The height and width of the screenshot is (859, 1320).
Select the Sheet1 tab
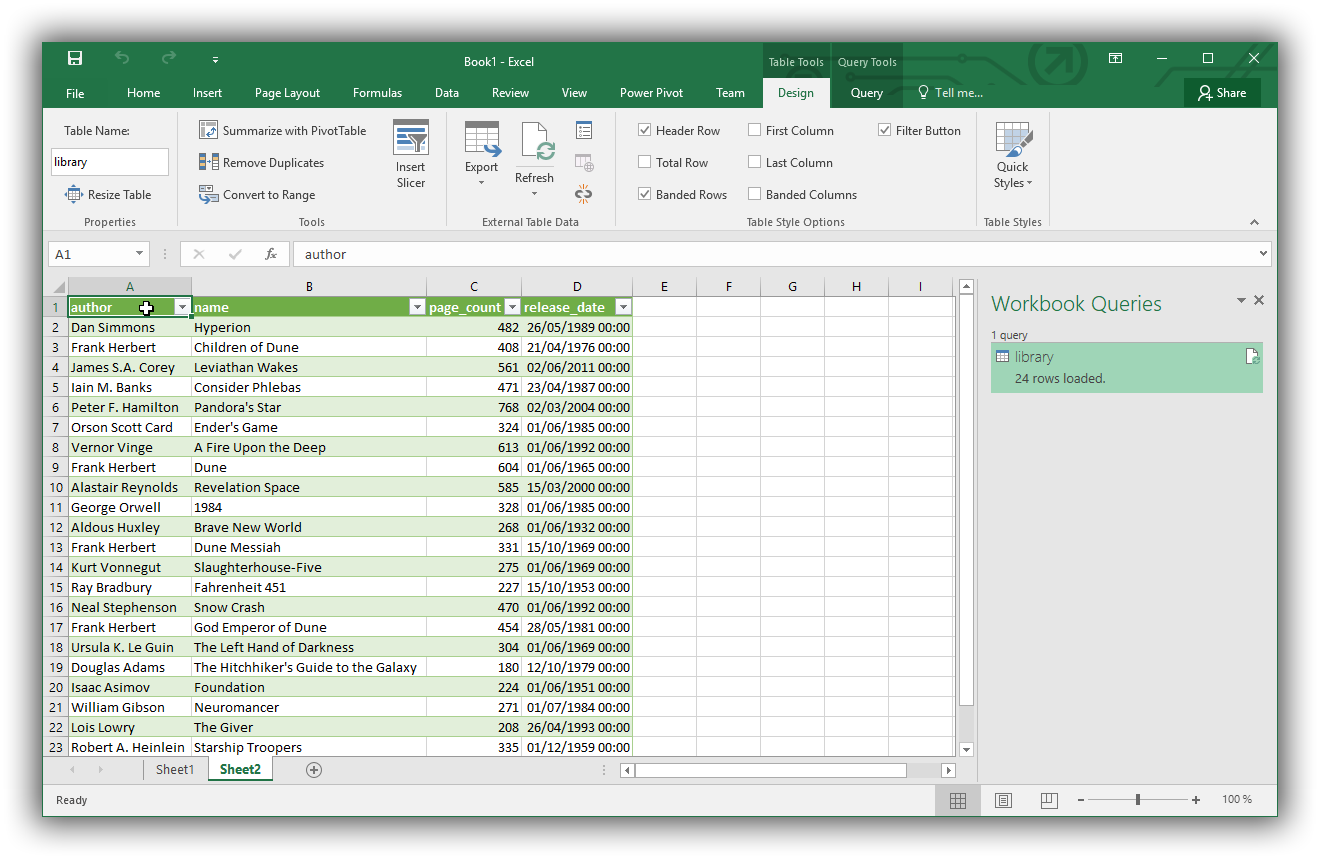pyautogui.click(x=175, y=769)
